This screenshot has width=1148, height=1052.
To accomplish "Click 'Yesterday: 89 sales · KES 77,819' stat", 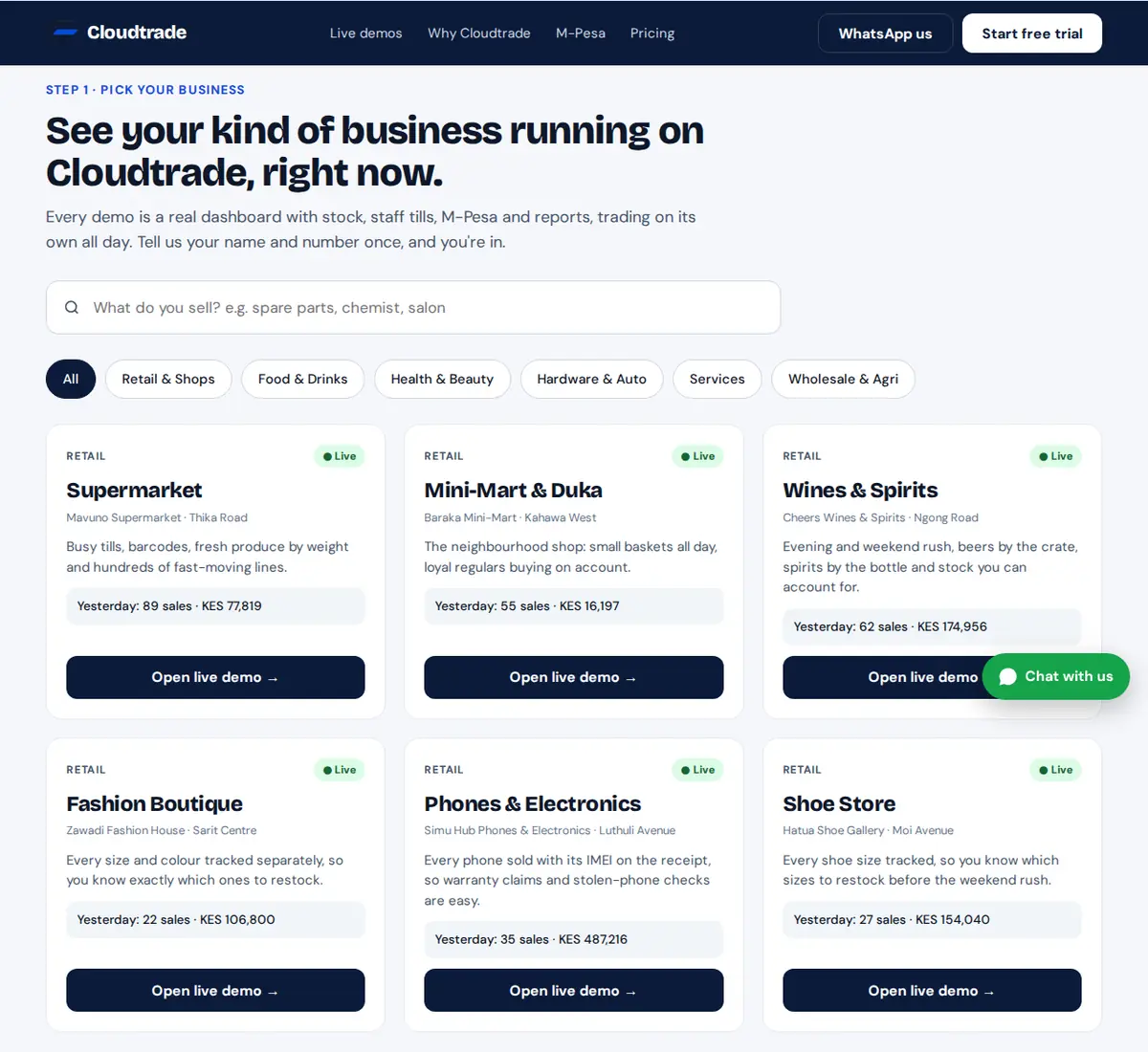I will tap(215, 606).
